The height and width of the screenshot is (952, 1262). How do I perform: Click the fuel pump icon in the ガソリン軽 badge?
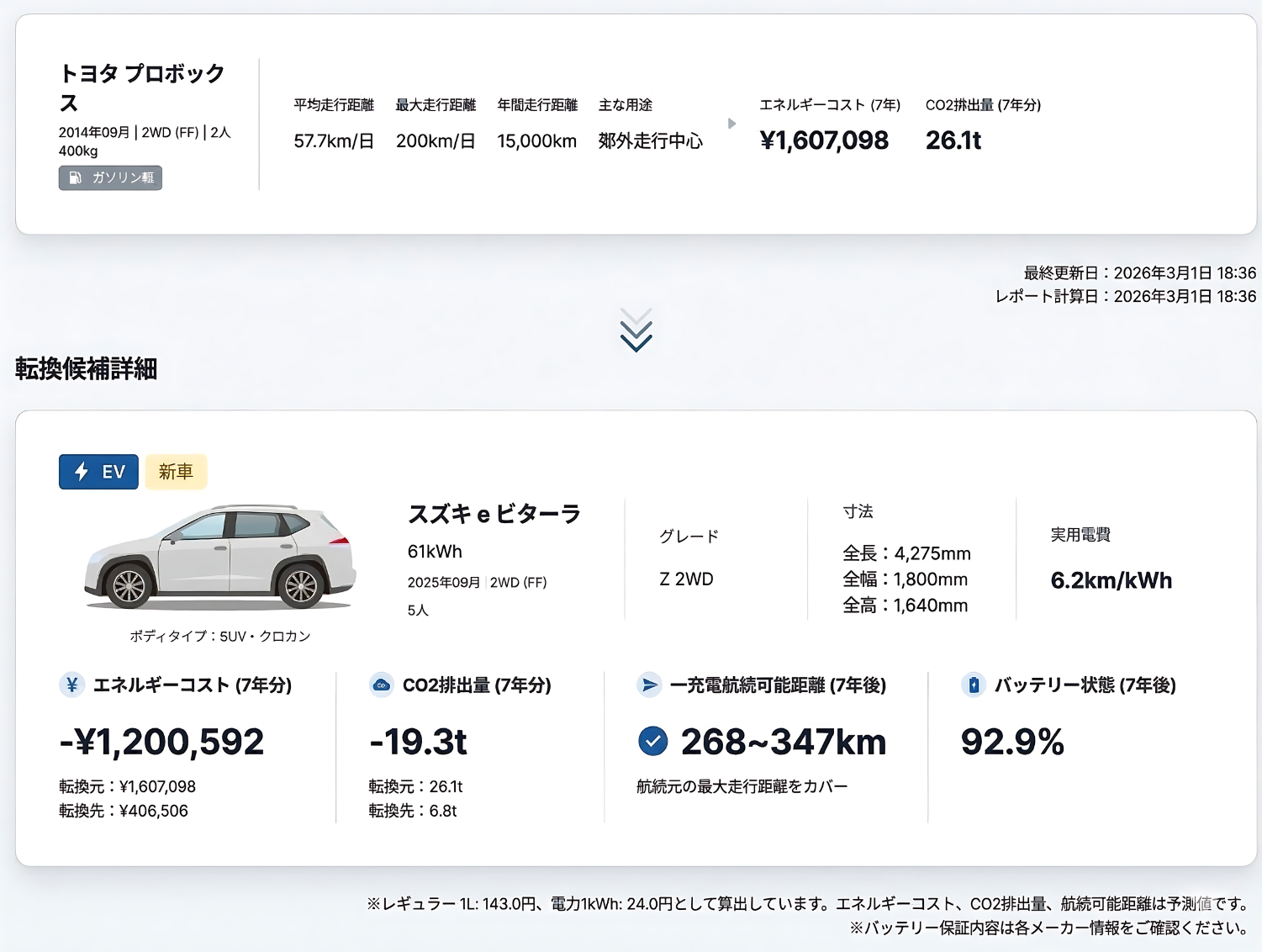[74, 177]
